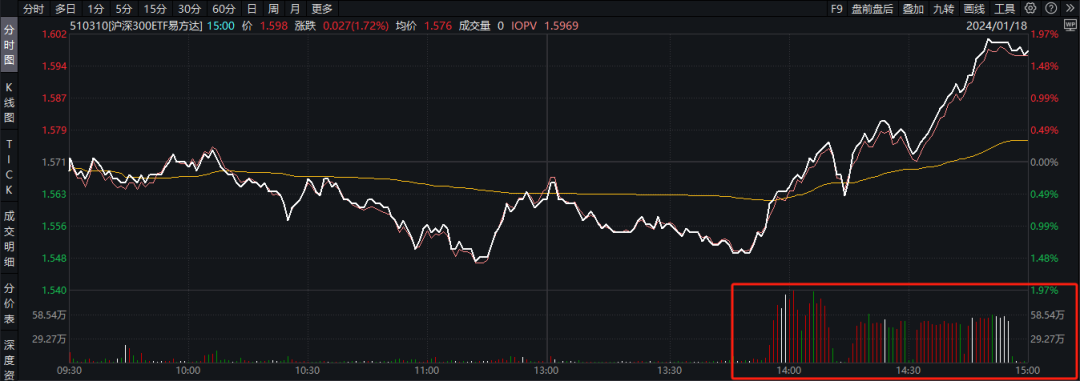This screenshot has height=381, width=1080.
Task: Click stock title 510310[沪深300ETF易方达]
Action: click(x=136, y=26)
